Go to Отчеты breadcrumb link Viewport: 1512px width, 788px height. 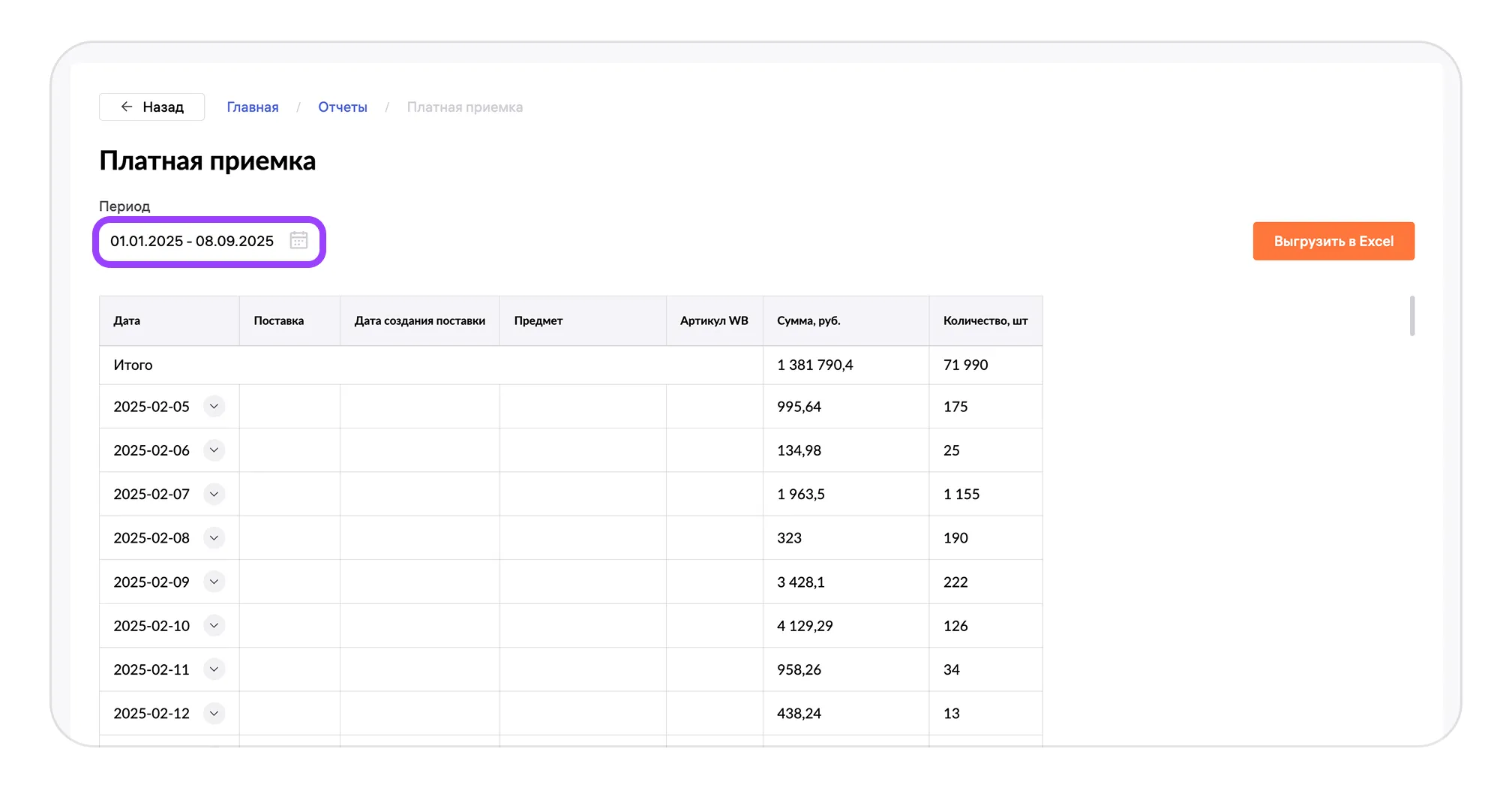pos(343,107)
